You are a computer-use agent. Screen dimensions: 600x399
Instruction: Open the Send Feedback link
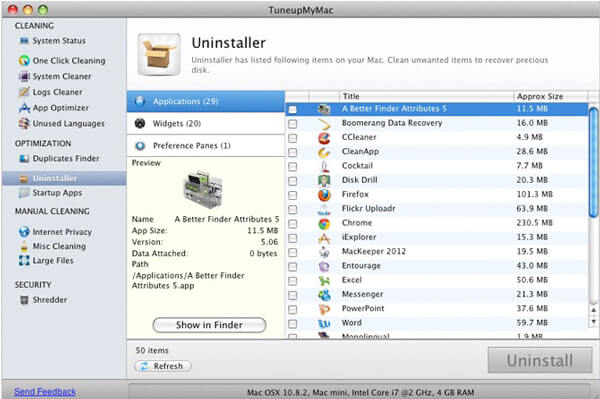click(x=45, y=392)
